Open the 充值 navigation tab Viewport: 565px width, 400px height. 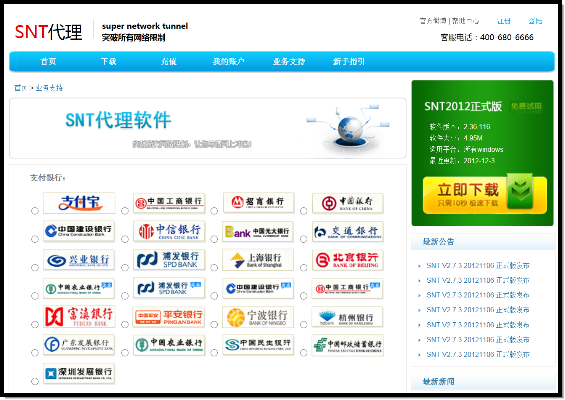(169, 62)
